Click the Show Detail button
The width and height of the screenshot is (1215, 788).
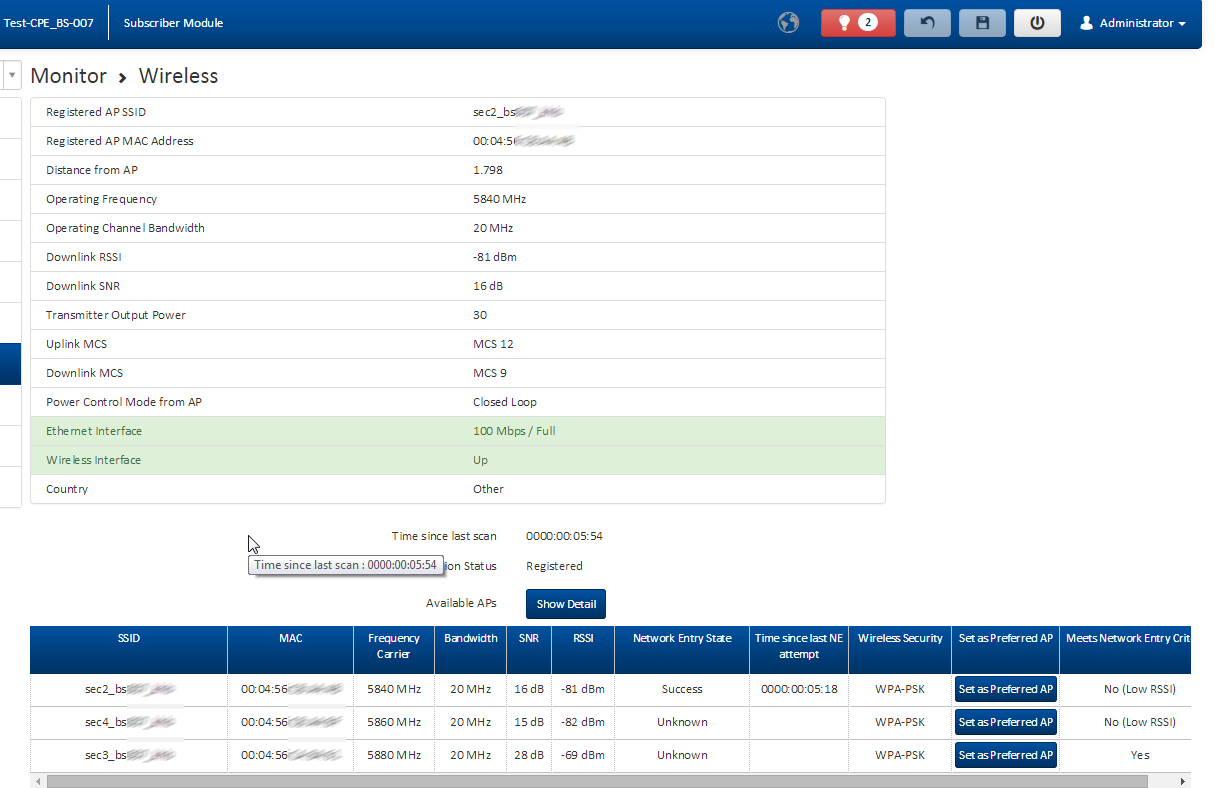tap(565, 604)
